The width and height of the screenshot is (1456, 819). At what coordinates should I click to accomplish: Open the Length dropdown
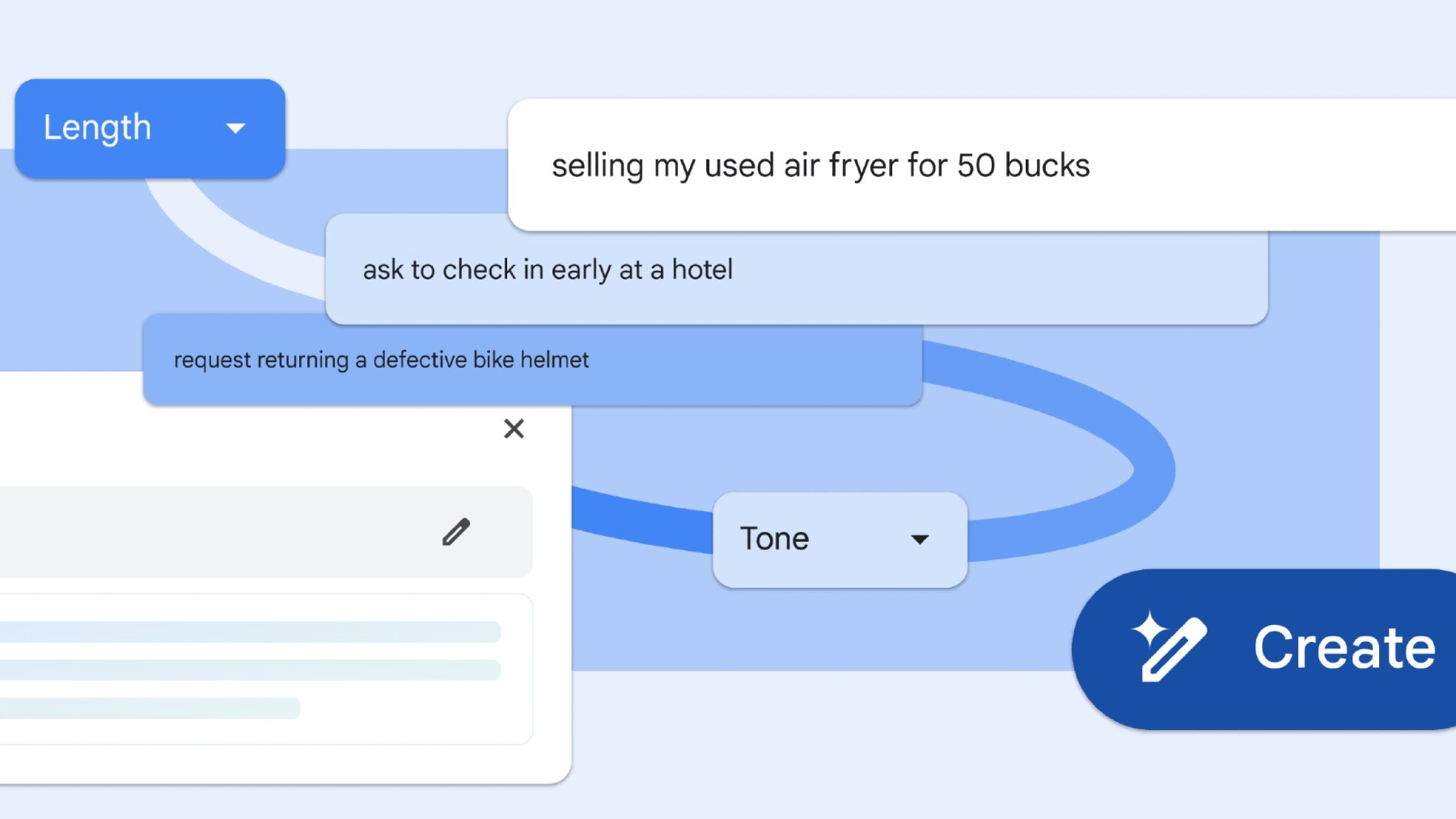click(149, 129)
